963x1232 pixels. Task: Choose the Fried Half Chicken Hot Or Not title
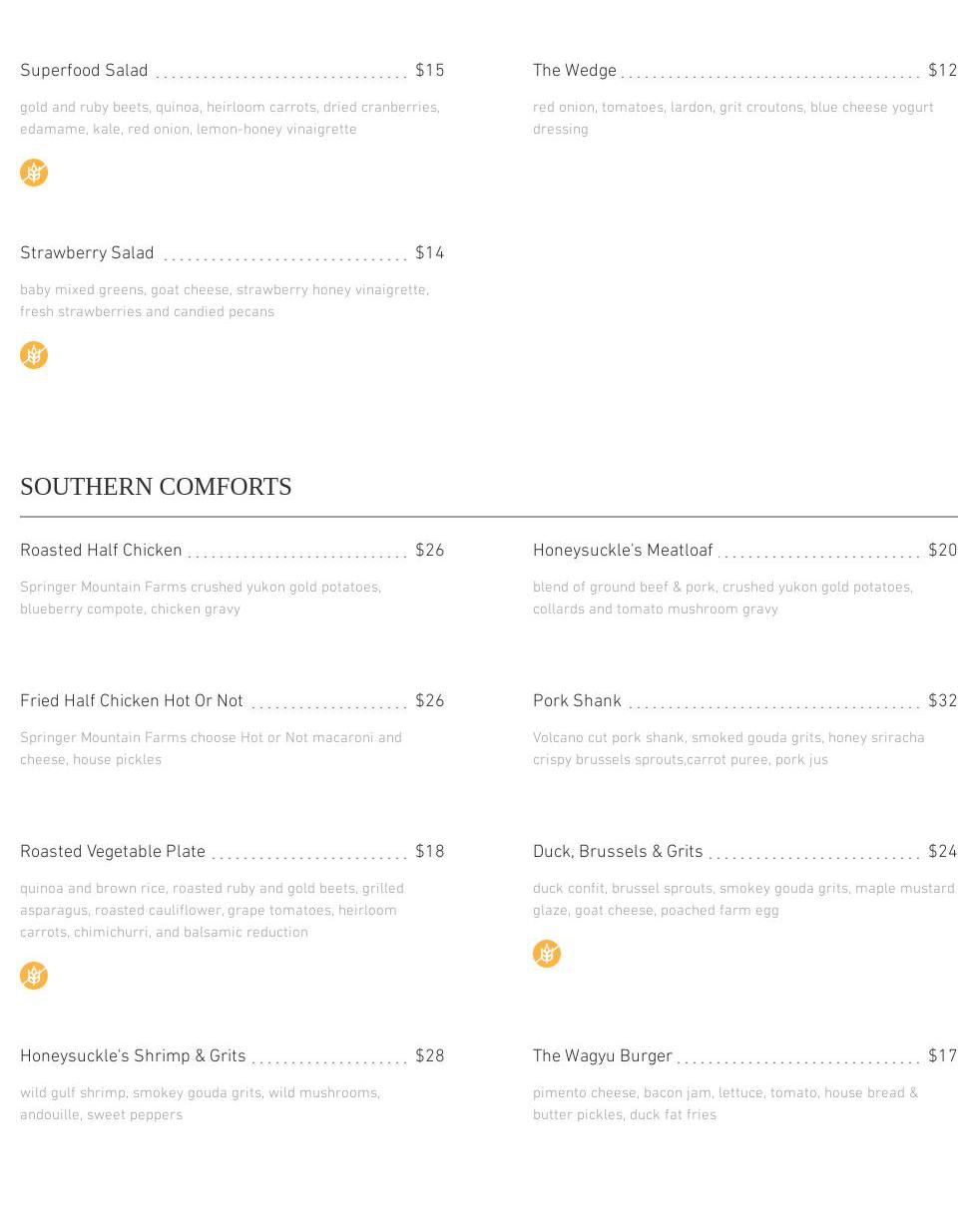(132, 701)
